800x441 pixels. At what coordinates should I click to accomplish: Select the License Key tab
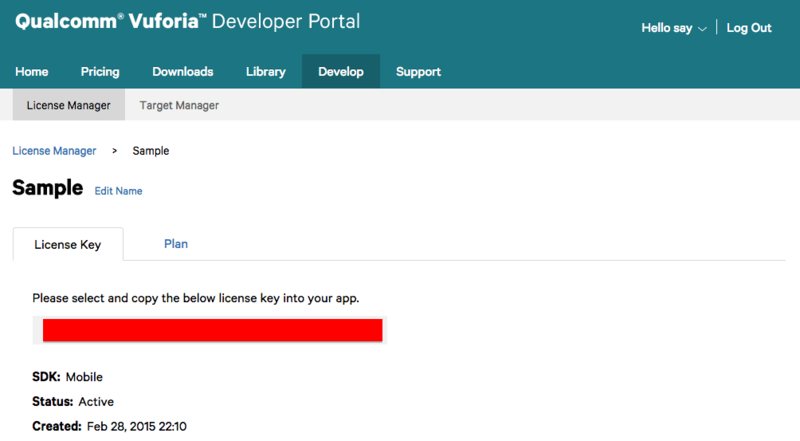(x=68, y=244)
